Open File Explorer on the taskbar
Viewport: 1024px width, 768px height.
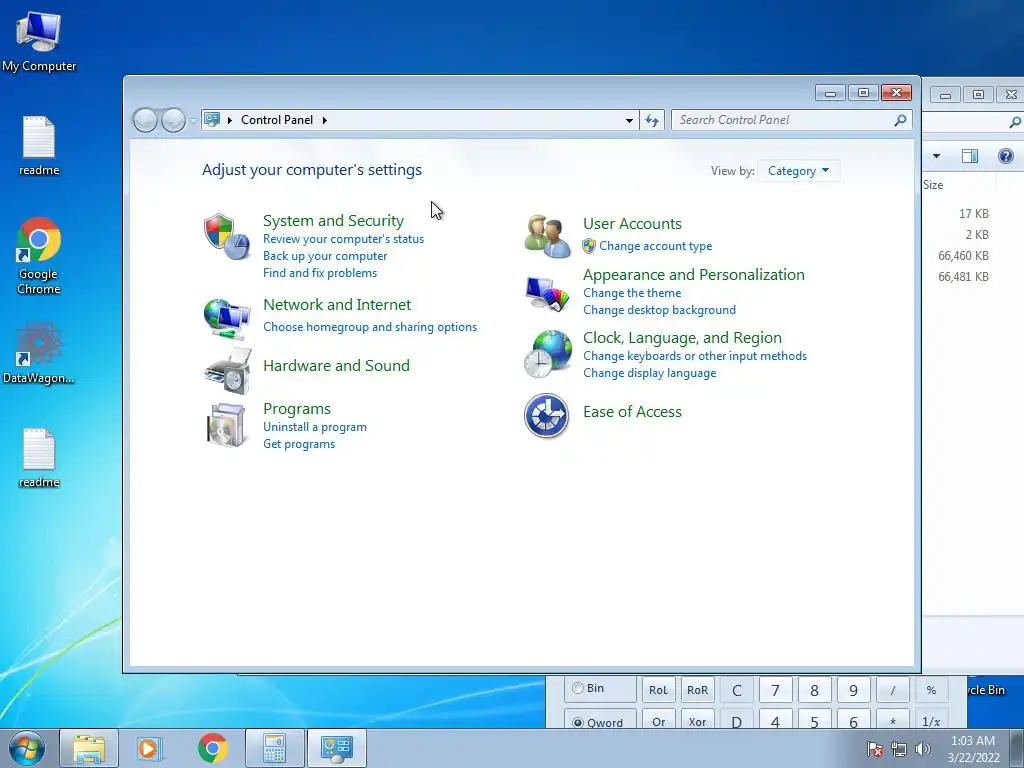click(x=89, y=748)
